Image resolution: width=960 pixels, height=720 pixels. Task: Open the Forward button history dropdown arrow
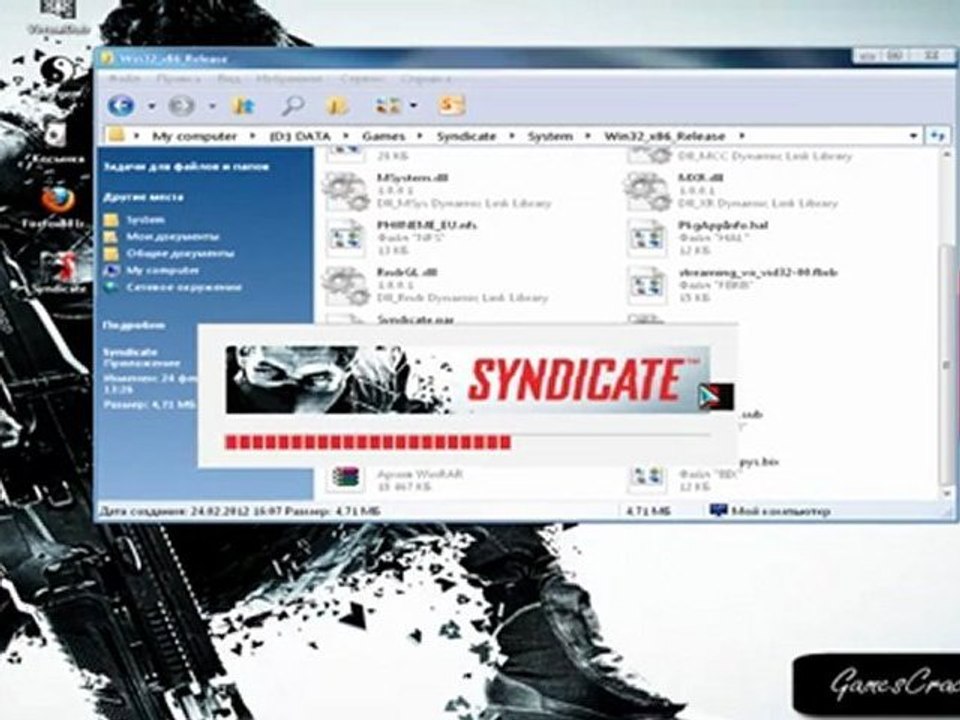pos(212,106)
